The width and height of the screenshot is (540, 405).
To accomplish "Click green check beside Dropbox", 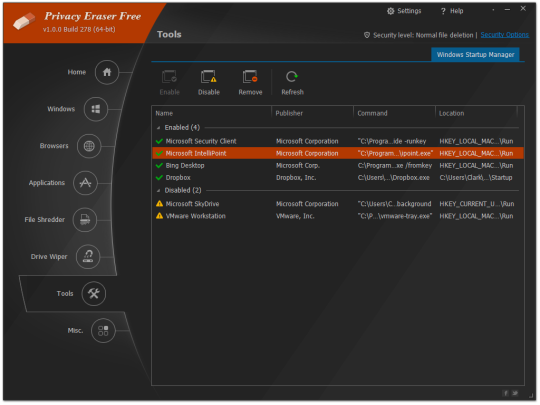I will click(159, 178).
